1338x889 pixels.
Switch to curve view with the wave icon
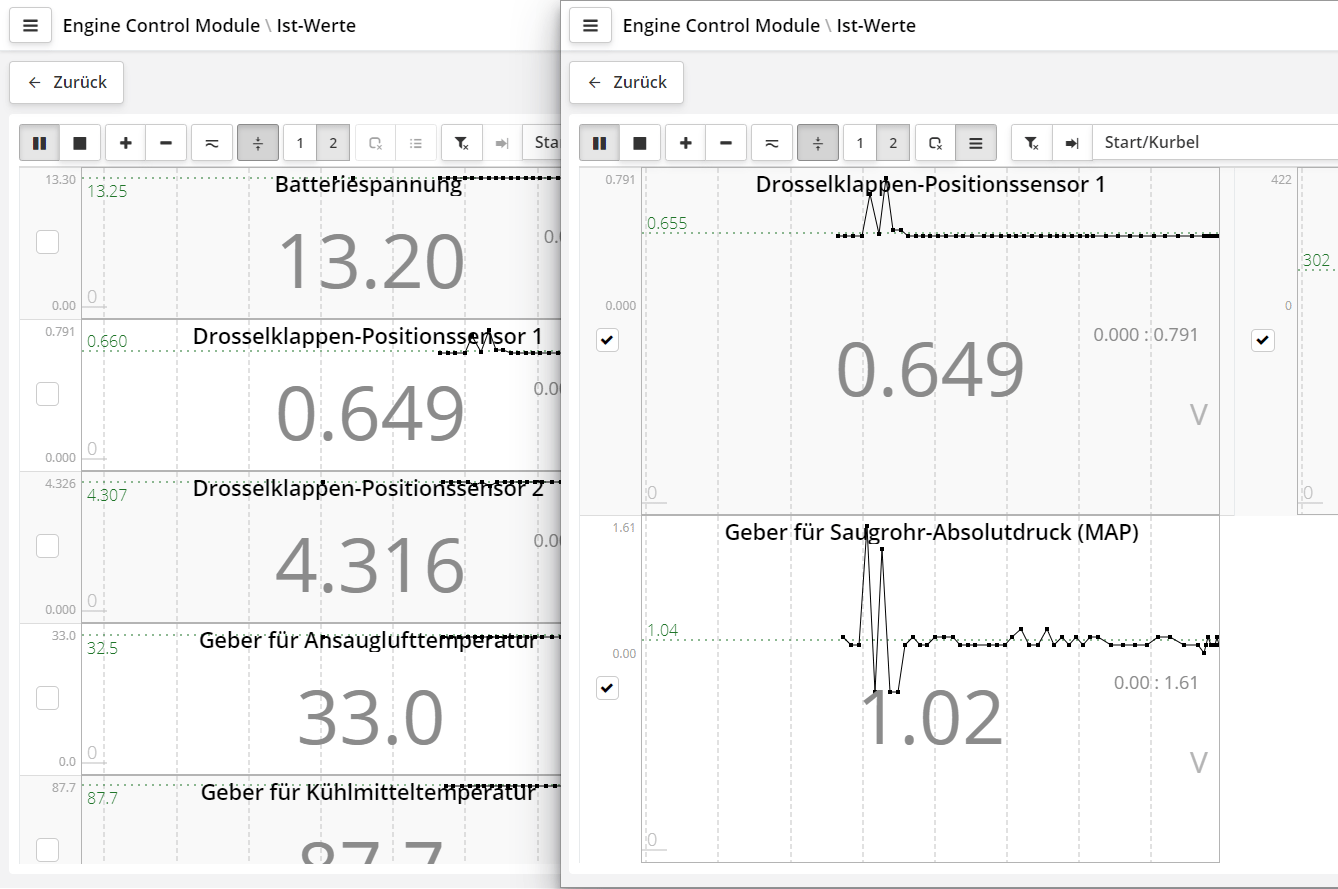click(x=771, y=142)
